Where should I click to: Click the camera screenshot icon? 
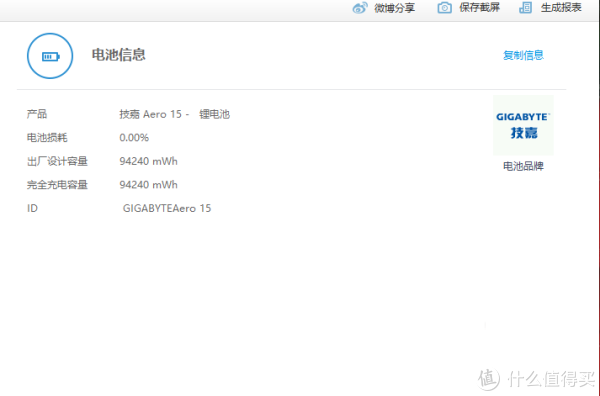point(444,8)
